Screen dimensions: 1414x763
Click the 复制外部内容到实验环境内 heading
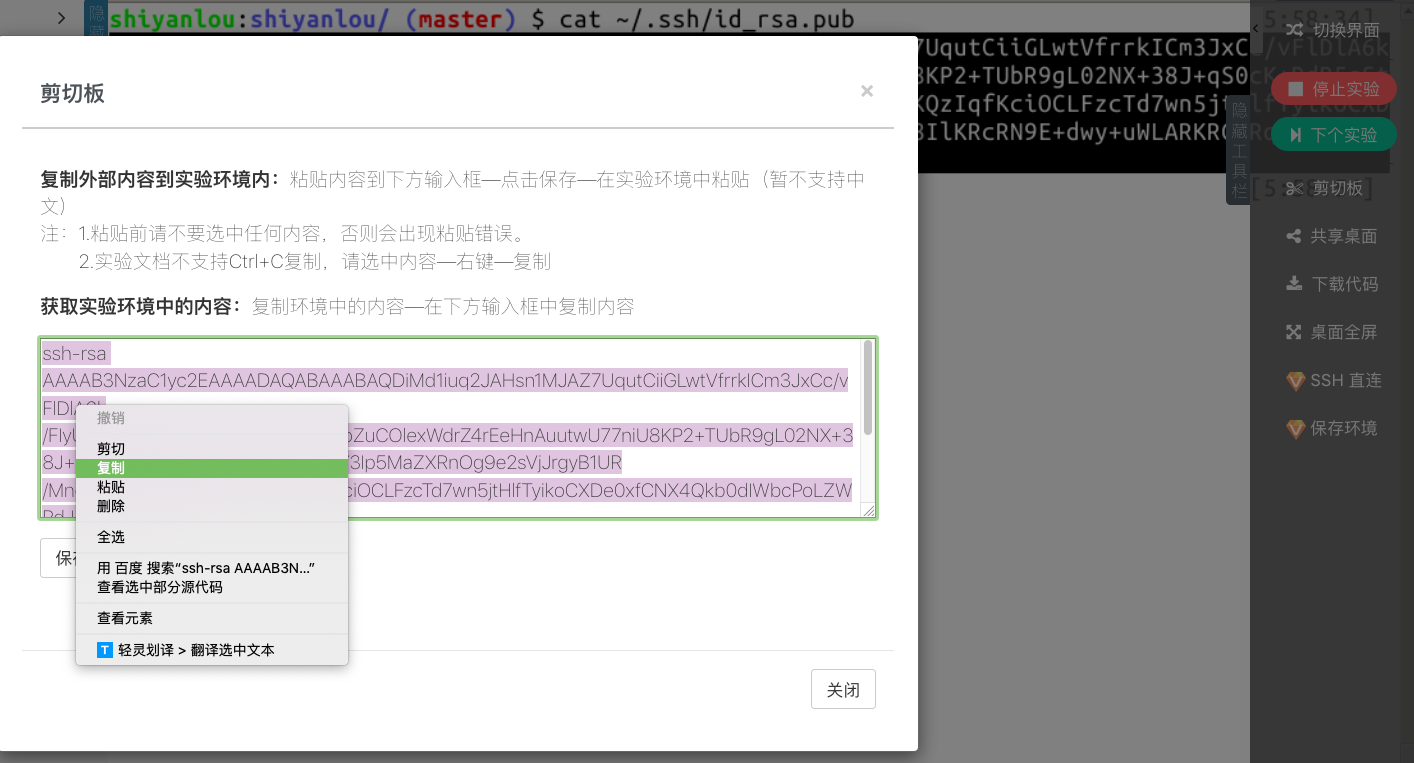[x=161, y=180]
